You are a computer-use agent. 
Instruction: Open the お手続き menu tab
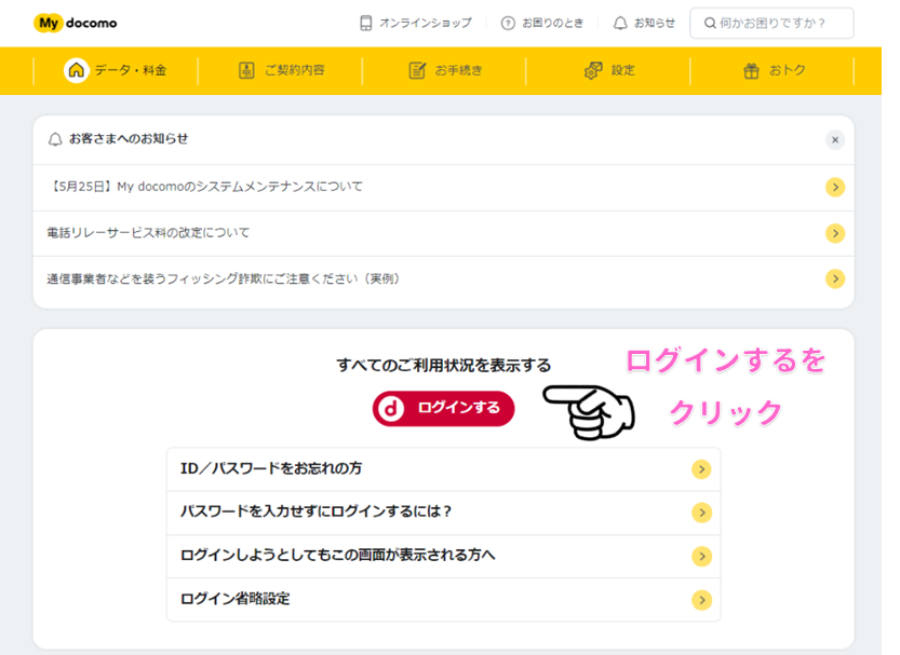(x=445, y=70)
